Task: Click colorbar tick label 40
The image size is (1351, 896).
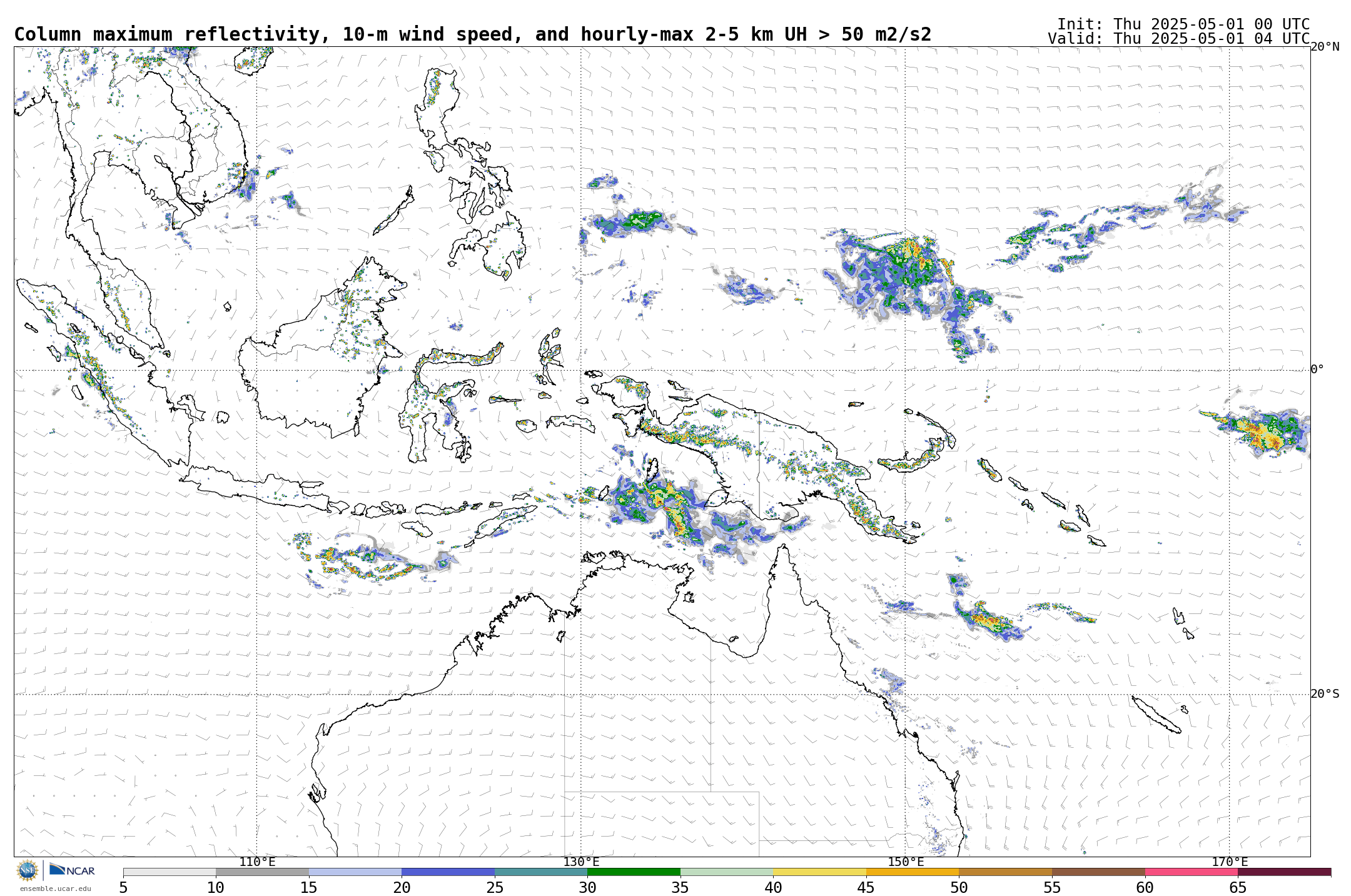Action: [x=773, y=887]
